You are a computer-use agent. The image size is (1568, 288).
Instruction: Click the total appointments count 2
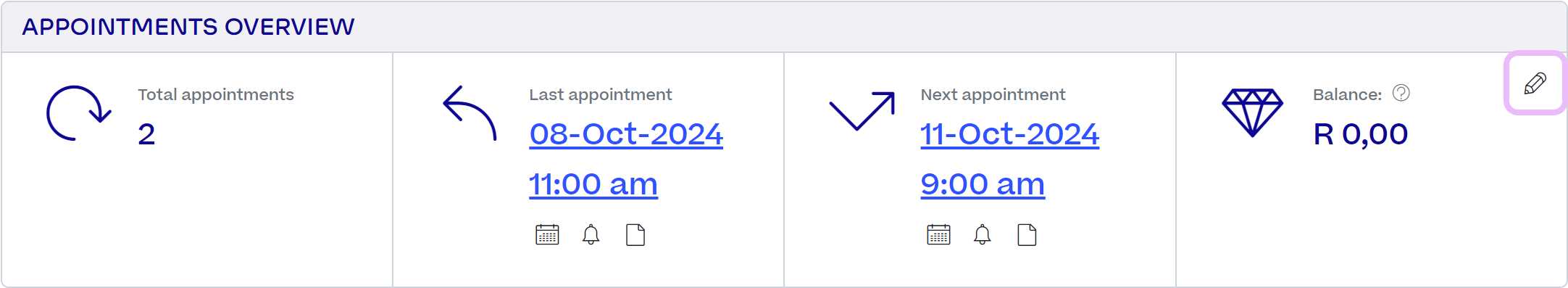(x=146, y=134)
